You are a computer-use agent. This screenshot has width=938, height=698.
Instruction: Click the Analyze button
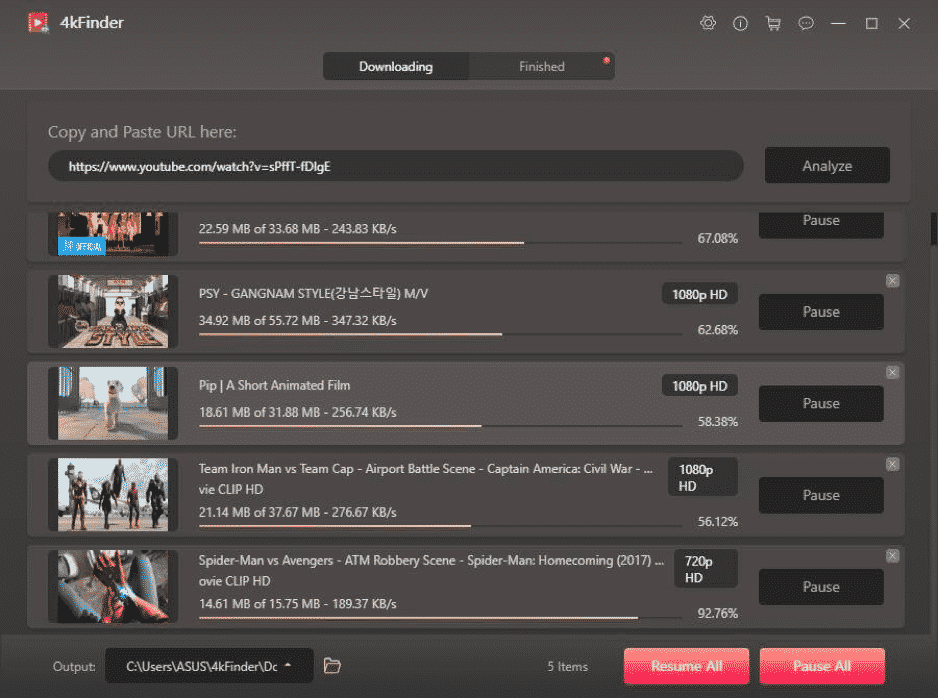coord(826,165)
